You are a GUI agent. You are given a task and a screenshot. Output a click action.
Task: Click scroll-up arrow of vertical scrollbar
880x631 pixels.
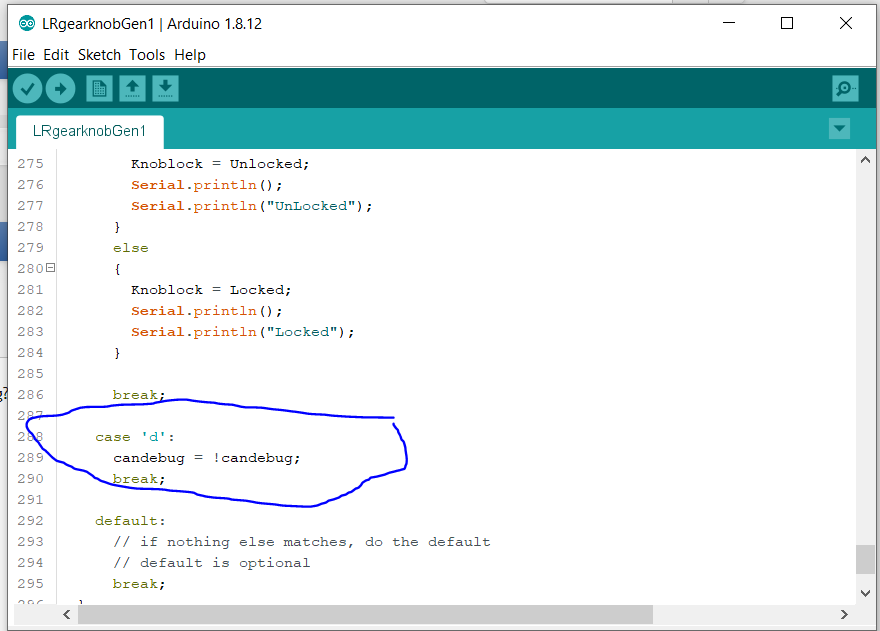[865, 160]
